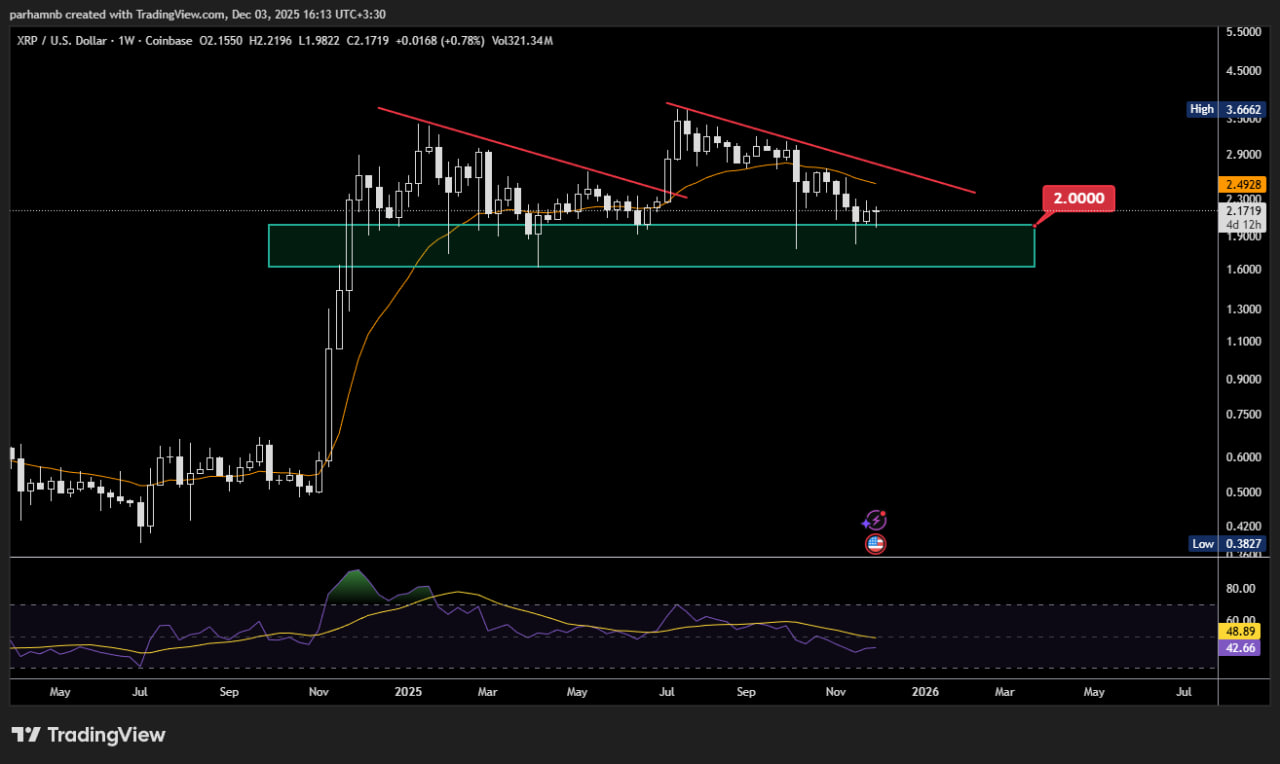Screen dimensions: 1280x764
Task: Click the orange 2.4928 moving average price label
Action: click(x=1242, y=183)
